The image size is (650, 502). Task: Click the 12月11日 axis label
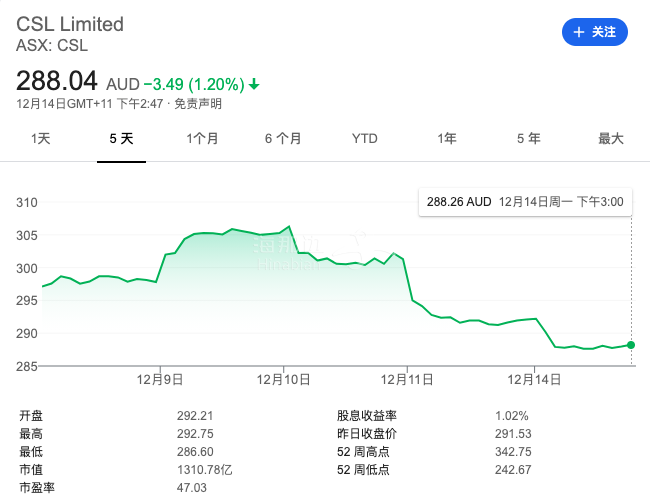[407, 379]
